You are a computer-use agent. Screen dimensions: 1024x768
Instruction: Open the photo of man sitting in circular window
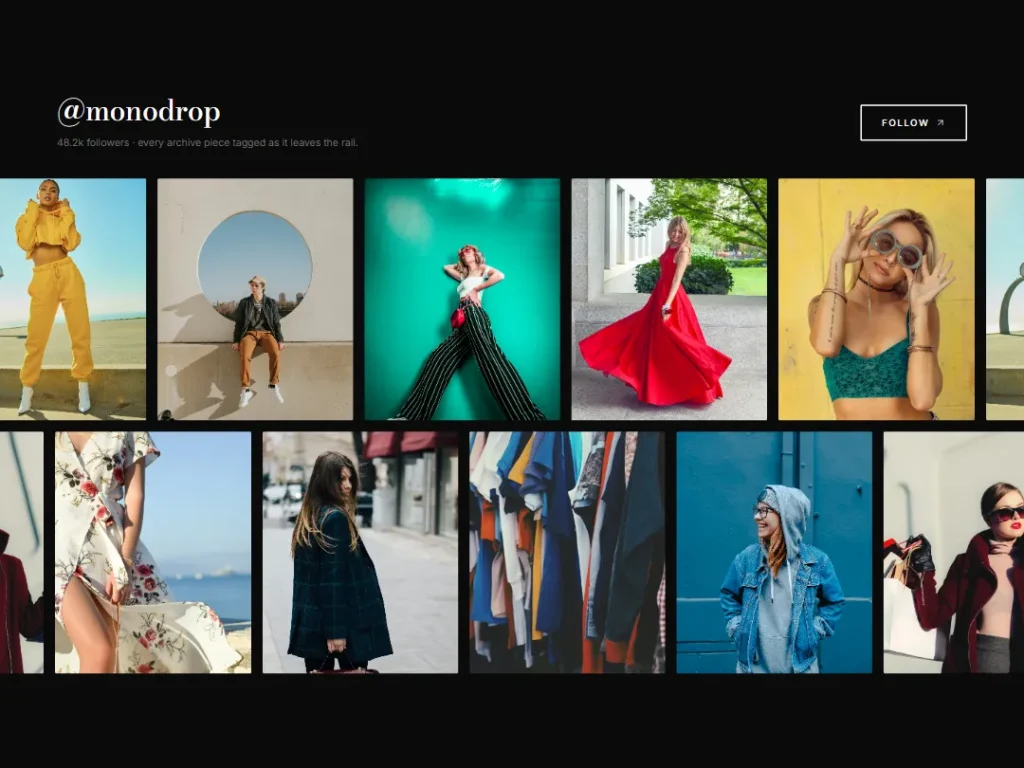click(x=255, y=299)
